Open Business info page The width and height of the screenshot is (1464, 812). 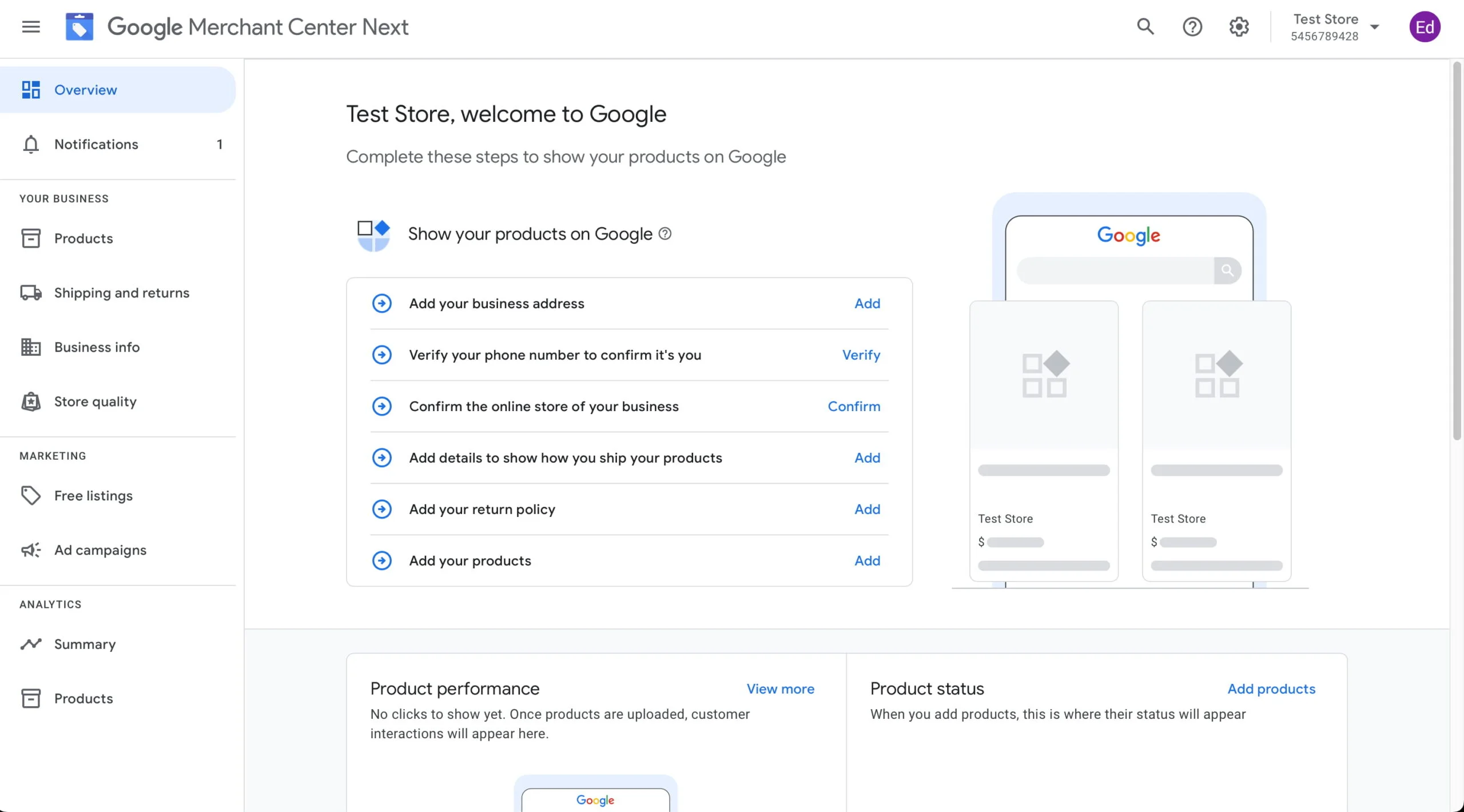click(118, 347)
